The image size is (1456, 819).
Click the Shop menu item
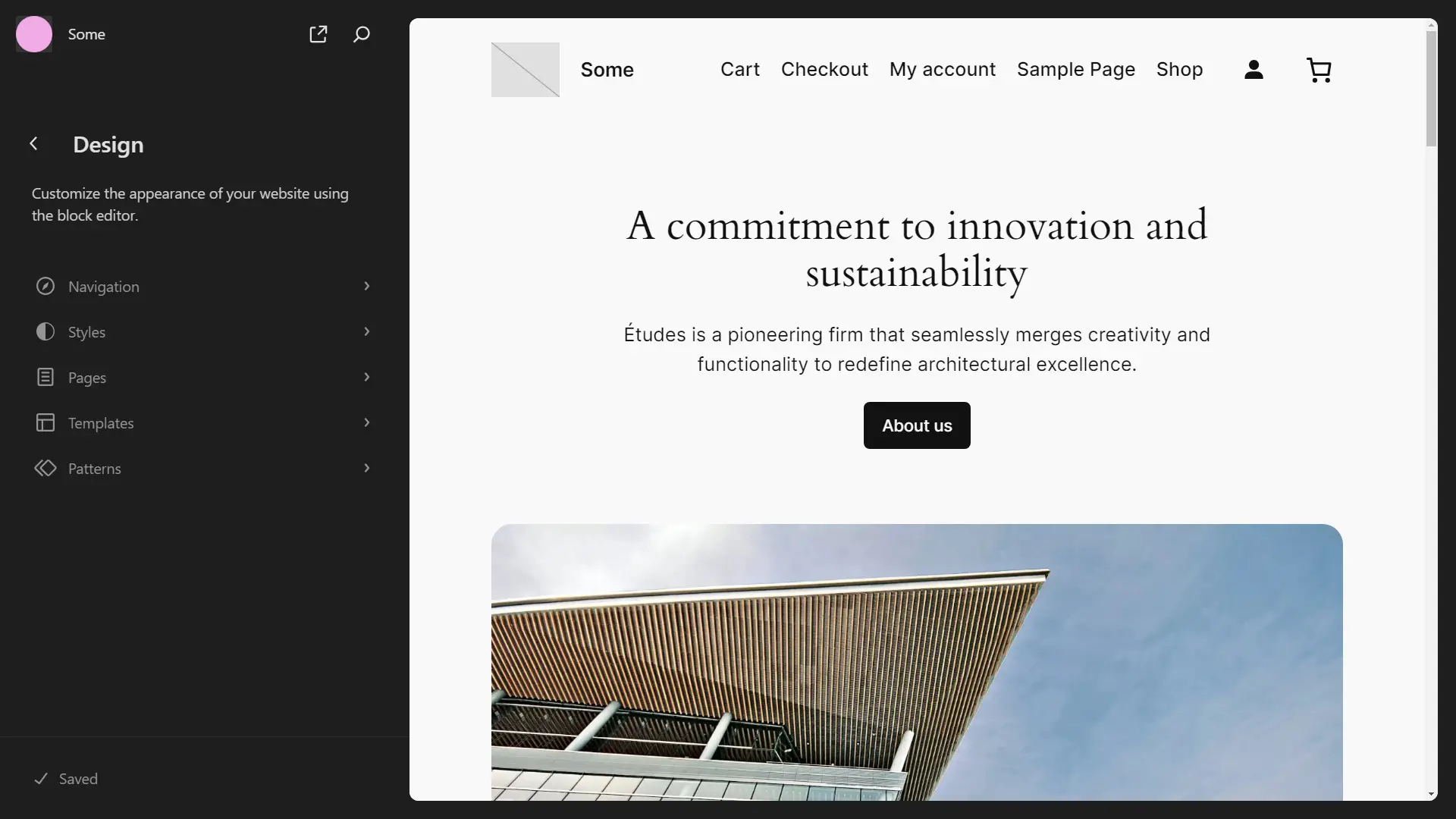click(x=1180, y=69)
